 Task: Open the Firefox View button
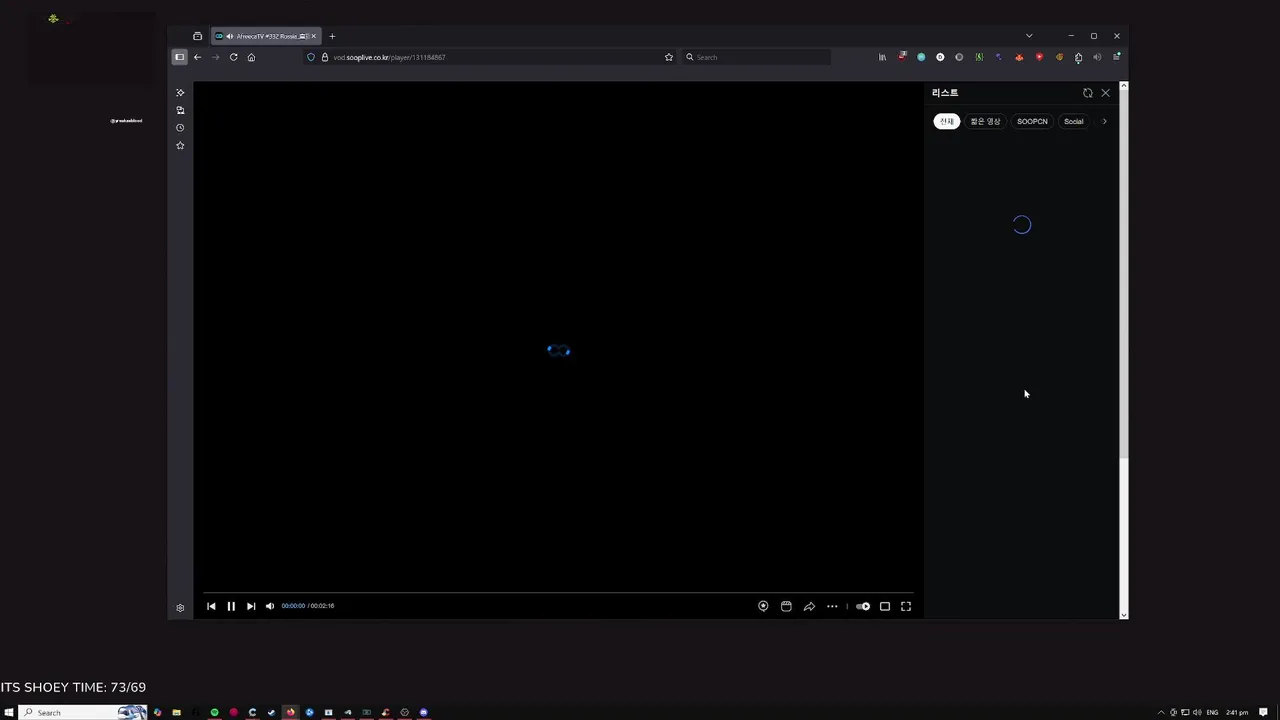(x=197, y=36)
